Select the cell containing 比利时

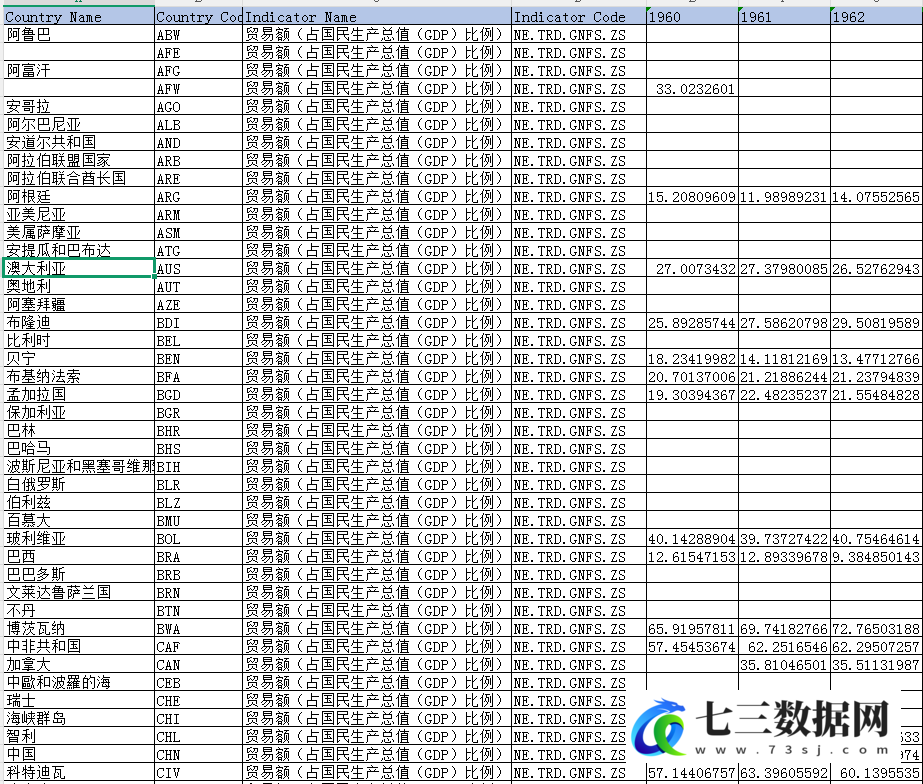pyautogui.click(x=78, y=341)
